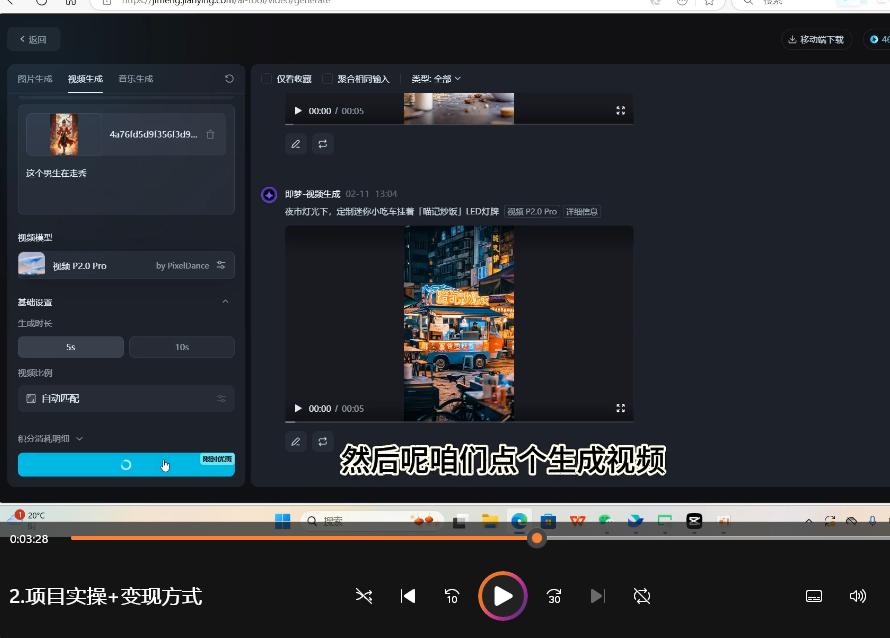Click the food truck video preview

[x=459, y=323]
